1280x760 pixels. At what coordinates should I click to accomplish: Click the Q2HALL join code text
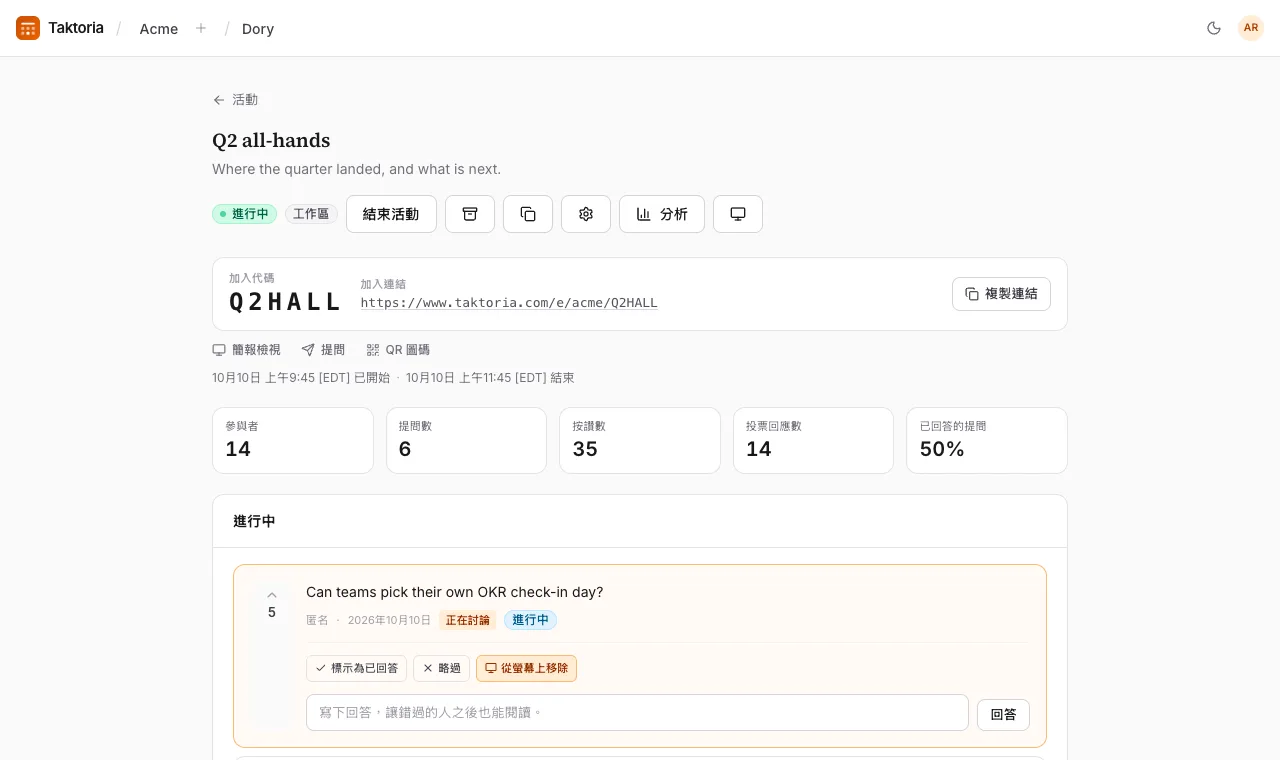pyautogui.click(x=285, y=302)
